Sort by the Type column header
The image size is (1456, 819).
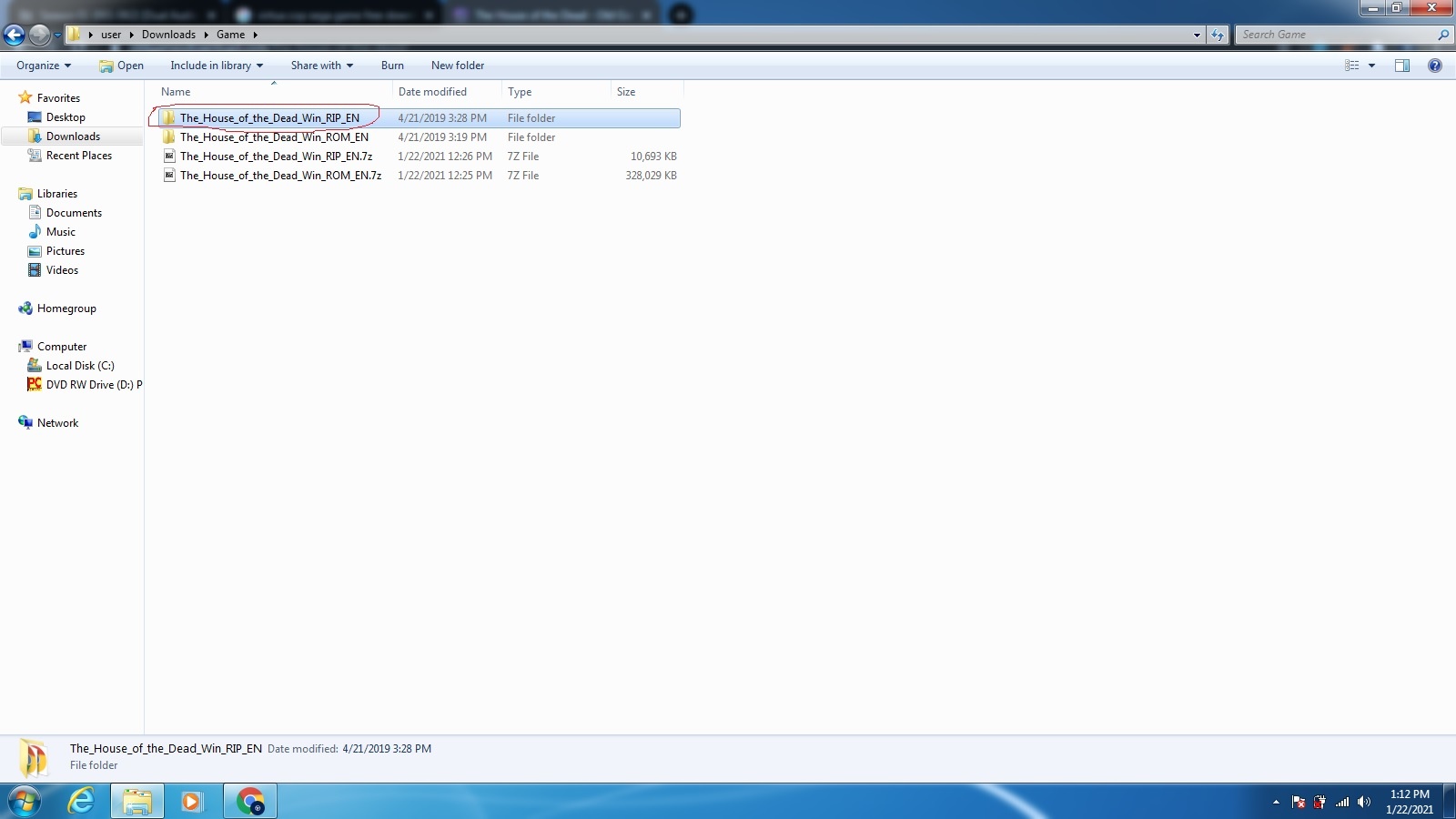[556, 92]
